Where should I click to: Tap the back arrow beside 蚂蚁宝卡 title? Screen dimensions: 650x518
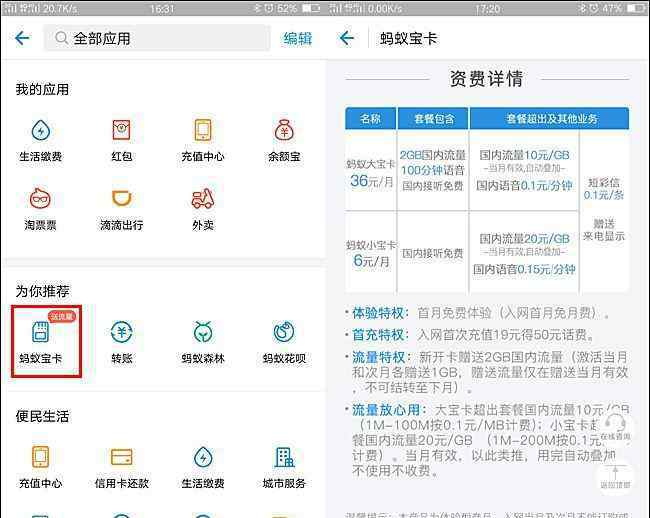coord(347,39)
